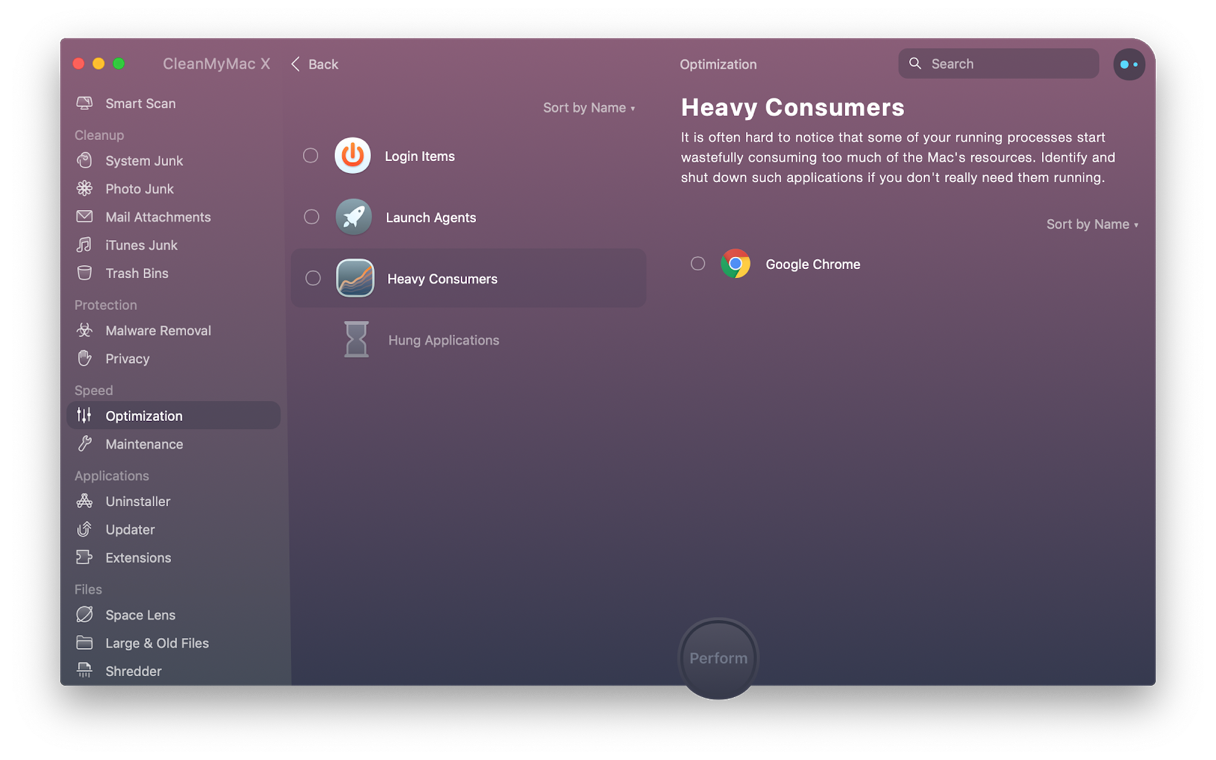This screenshot has height=760, width=1216.
Task: Click the Back button
Action: coord(314,64)
